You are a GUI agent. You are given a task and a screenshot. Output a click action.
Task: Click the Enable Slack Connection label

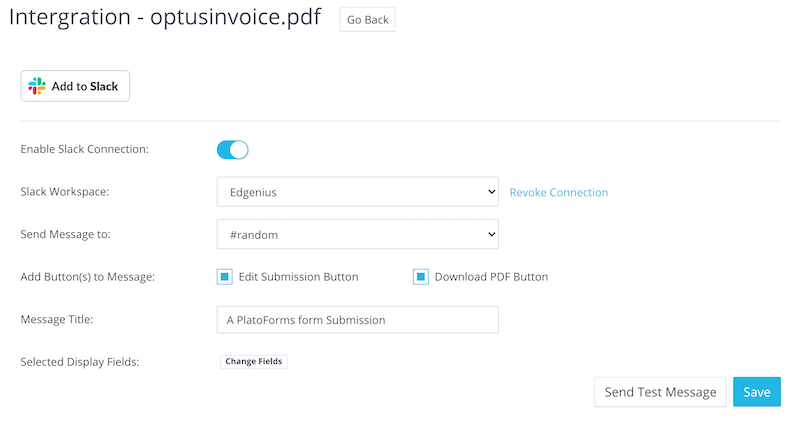tap(85, 149)
